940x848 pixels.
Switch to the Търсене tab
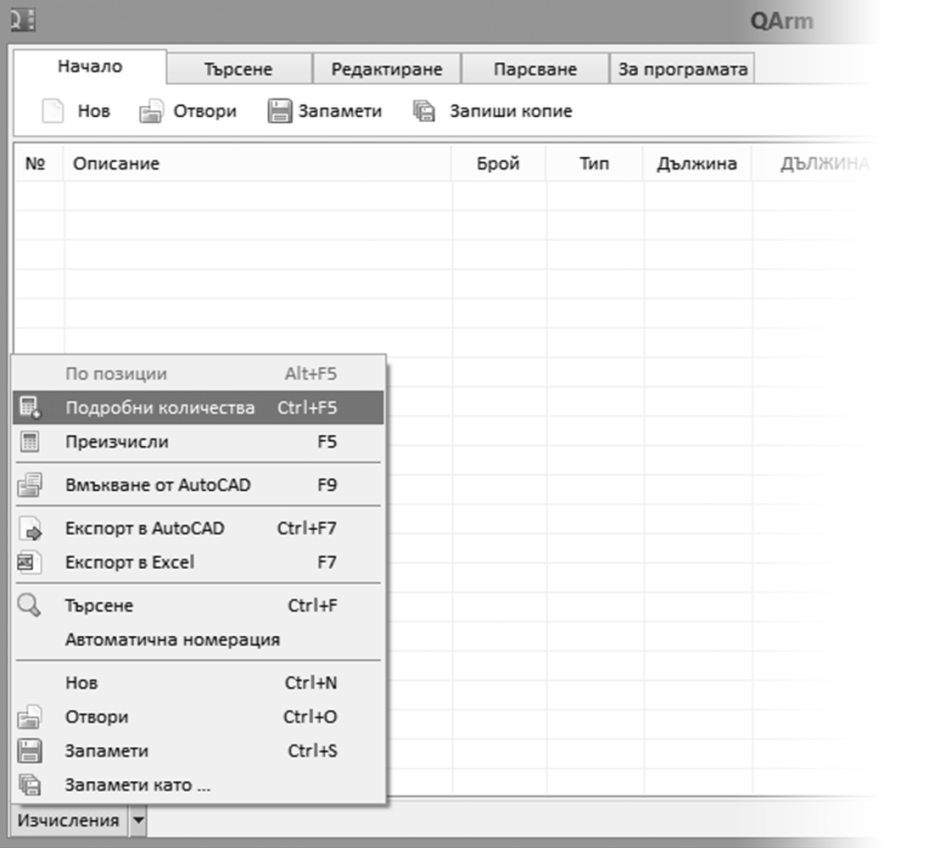tap(238, 69)
